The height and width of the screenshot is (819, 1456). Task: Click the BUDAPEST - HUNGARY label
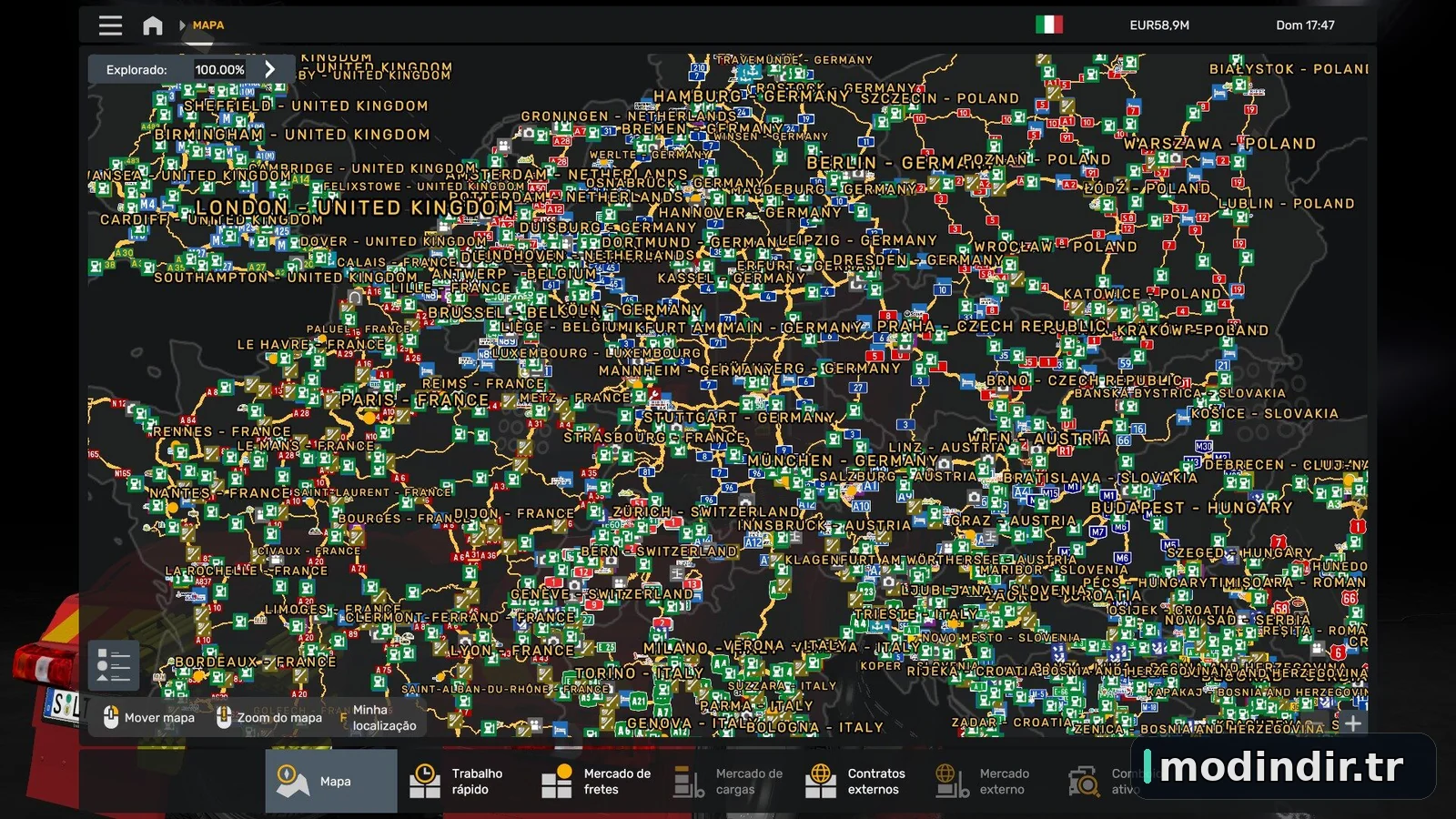pos(1191,508)
